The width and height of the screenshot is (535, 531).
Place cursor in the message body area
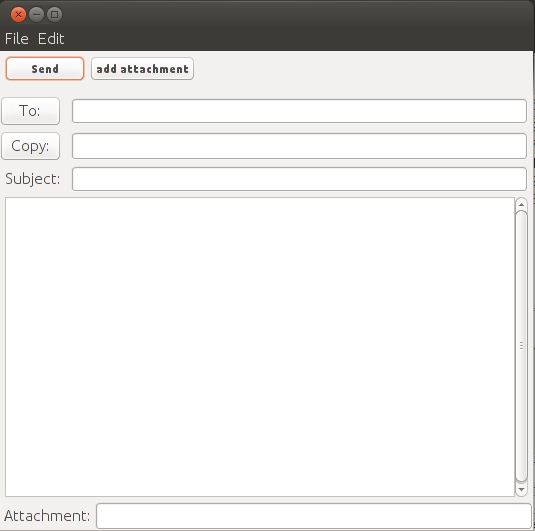pos(260,347)
